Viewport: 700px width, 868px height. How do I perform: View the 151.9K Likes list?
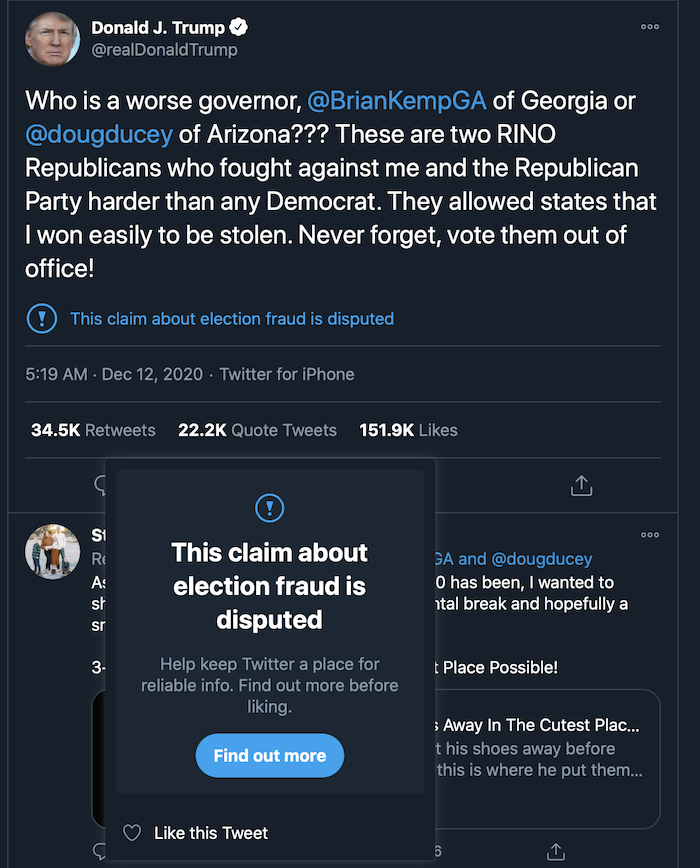(x=408, y=430)
